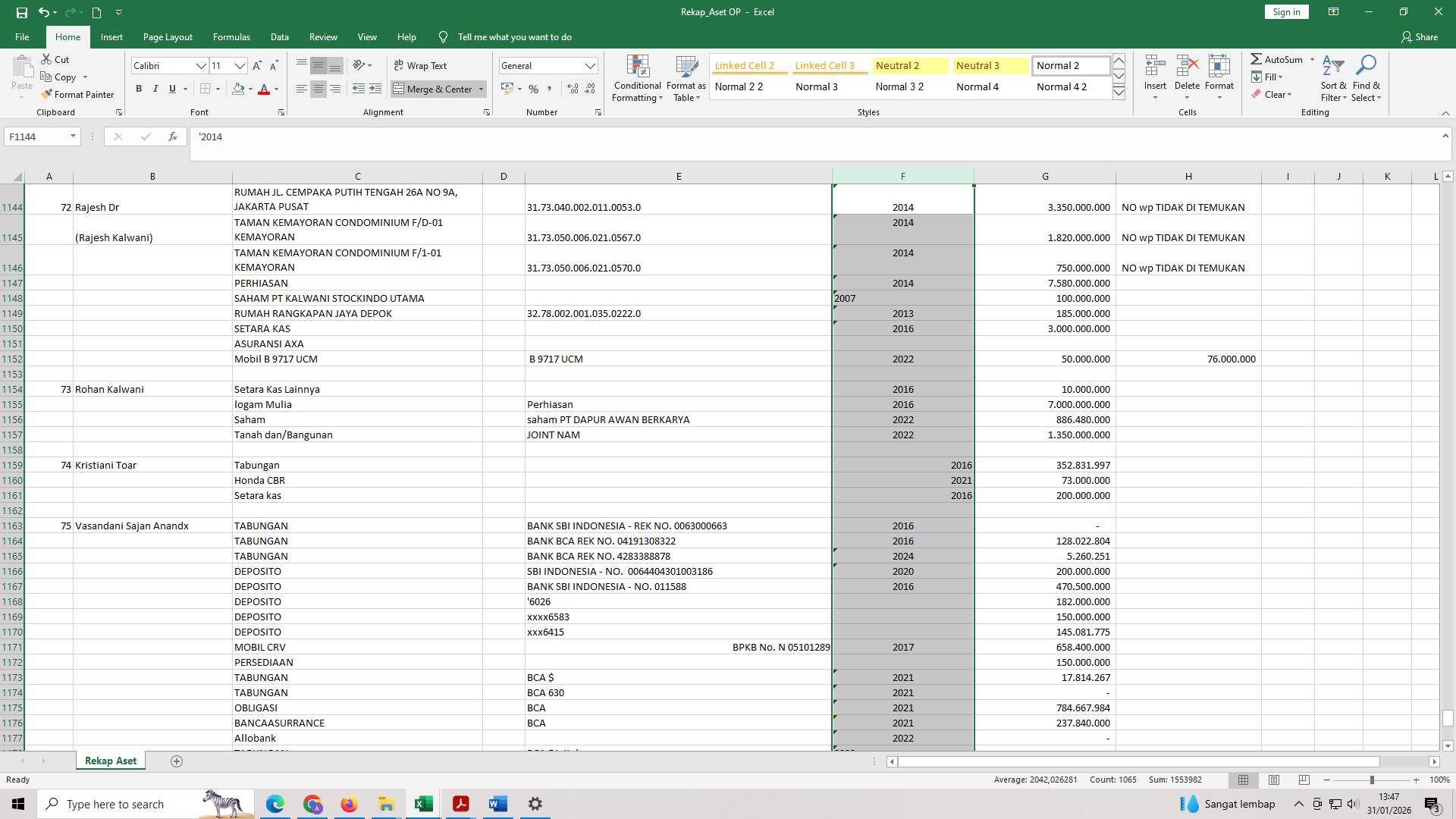
Task: Select the Rekap Aset sheet tab
Action: point(110,760)
